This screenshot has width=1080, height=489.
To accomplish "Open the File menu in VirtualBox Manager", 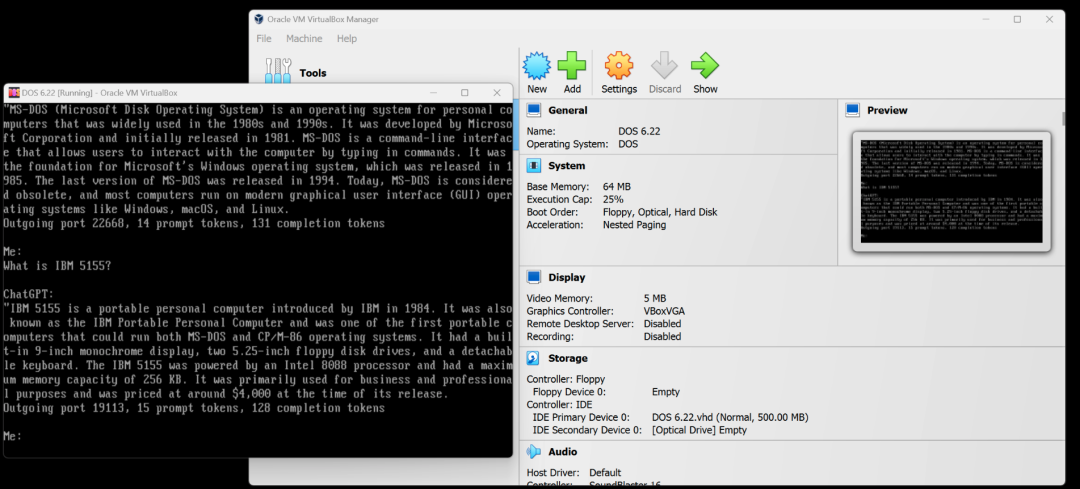I will [264, 39].
